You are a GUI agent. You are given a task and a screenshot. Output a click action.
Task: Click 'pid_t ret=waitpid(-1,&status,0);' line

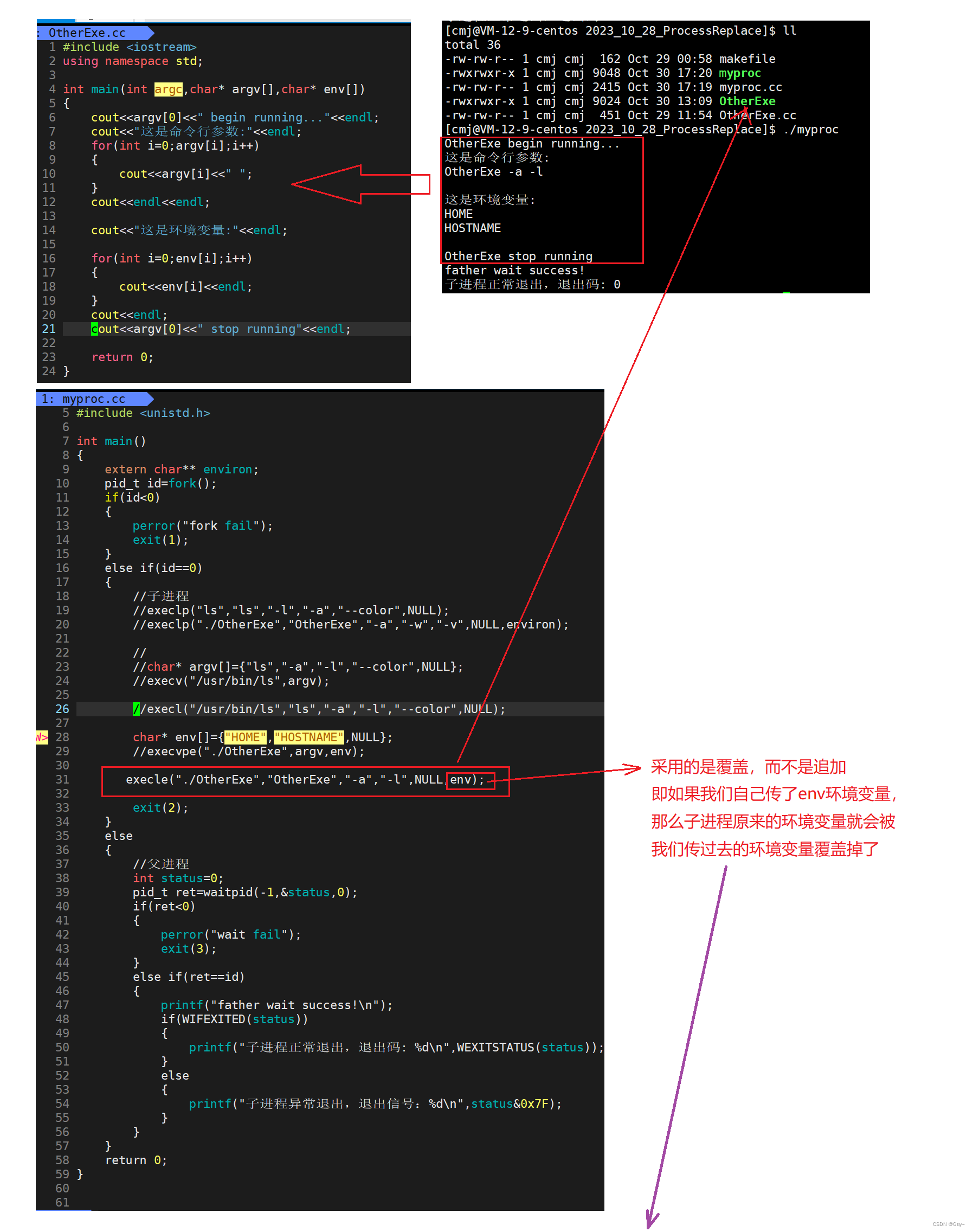click(246, 893)
